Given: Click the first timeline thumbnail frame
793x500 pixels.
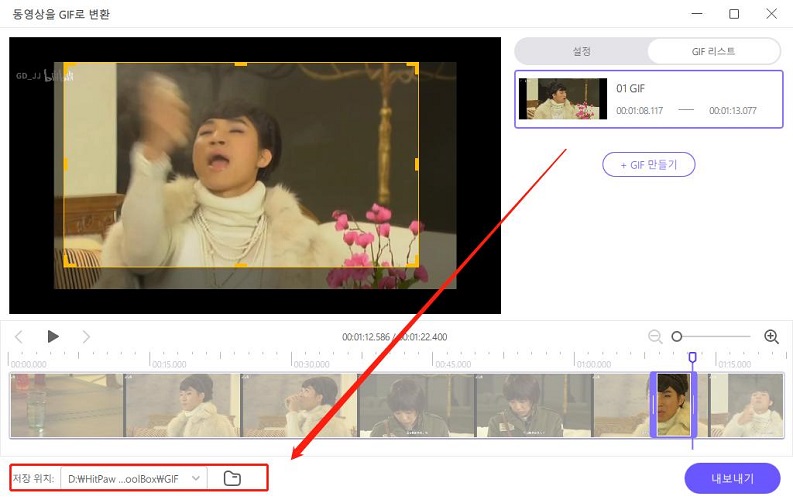Looking at the screenshot, I should click(x=67, y=405).
